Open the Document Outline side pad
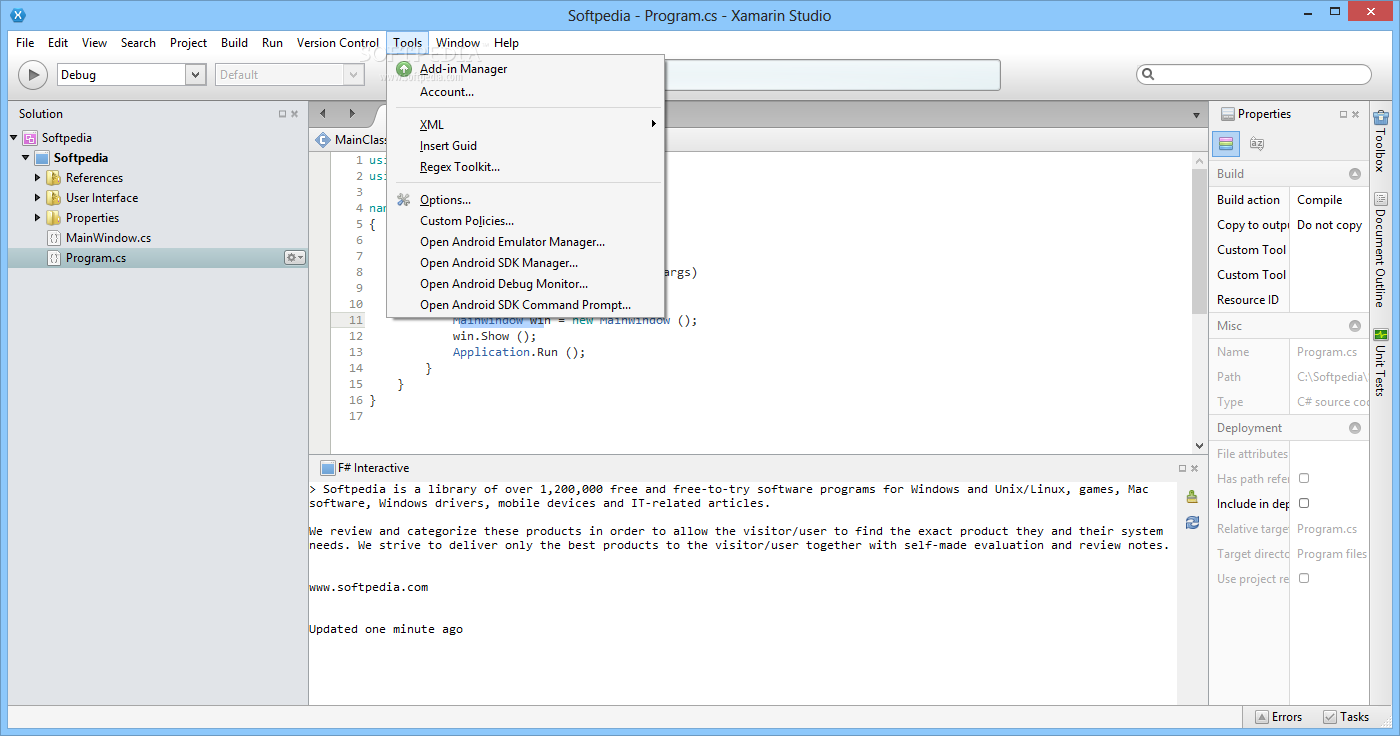Screen dimensions: 1400x736 (x=1380, y=249)
